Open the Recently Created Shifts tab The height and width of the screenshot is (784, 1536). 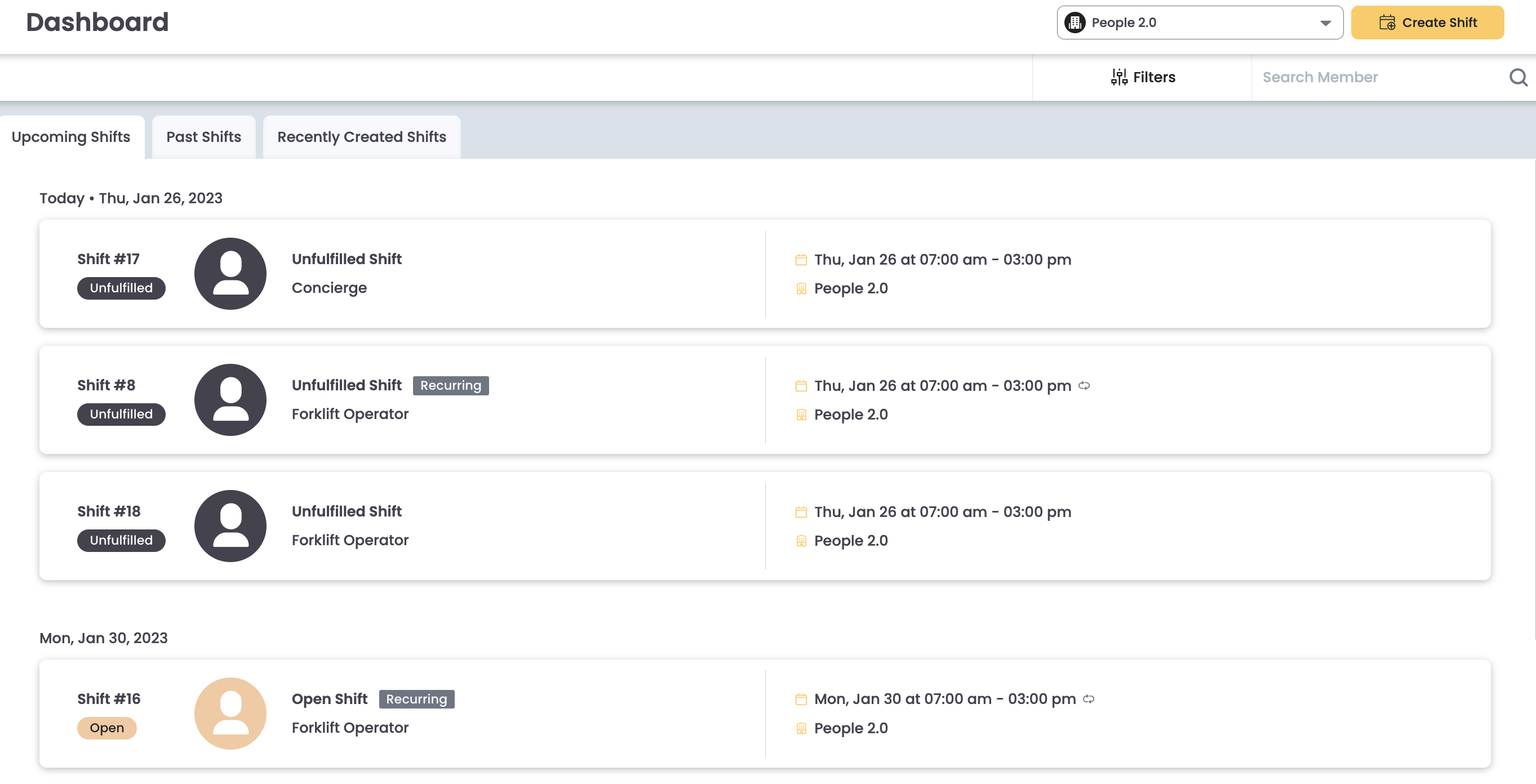361,136
